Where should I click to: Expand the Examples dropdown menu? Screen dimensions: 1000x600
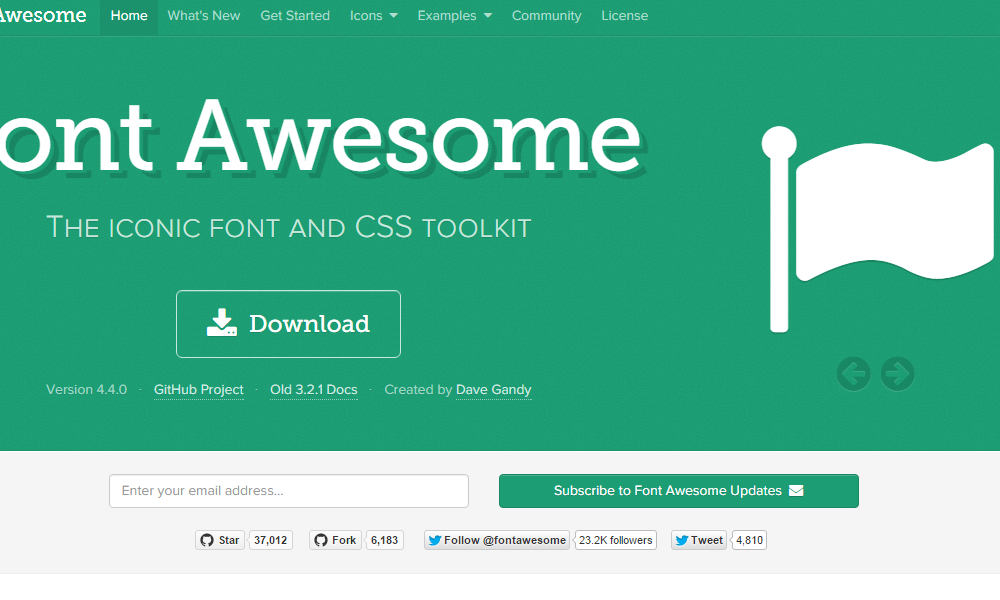pyautogui.click(x=454, y=16)
